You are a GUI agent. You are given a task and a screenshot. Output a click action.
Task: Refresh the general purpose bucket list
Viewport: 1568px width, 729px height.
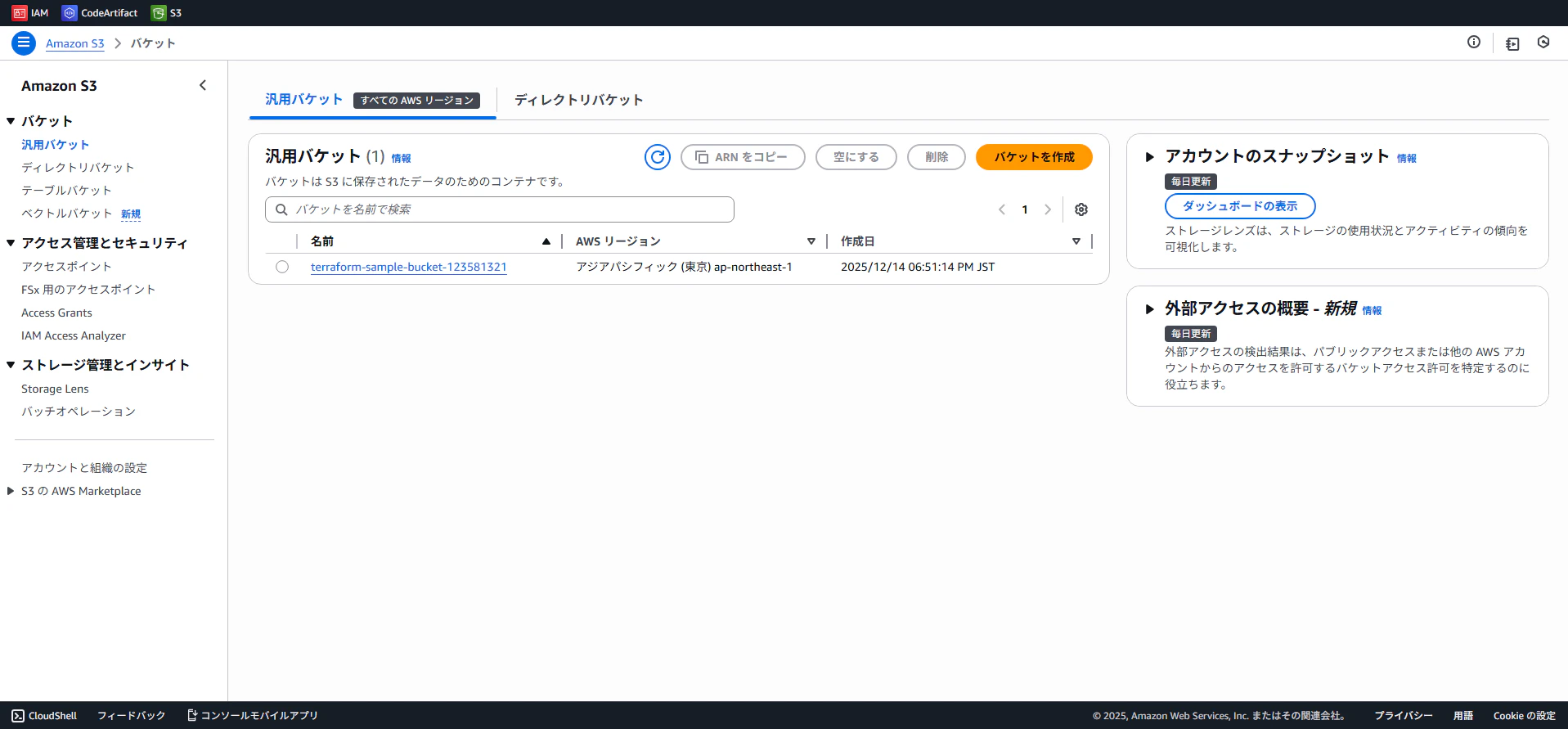[x=658, y=157]
